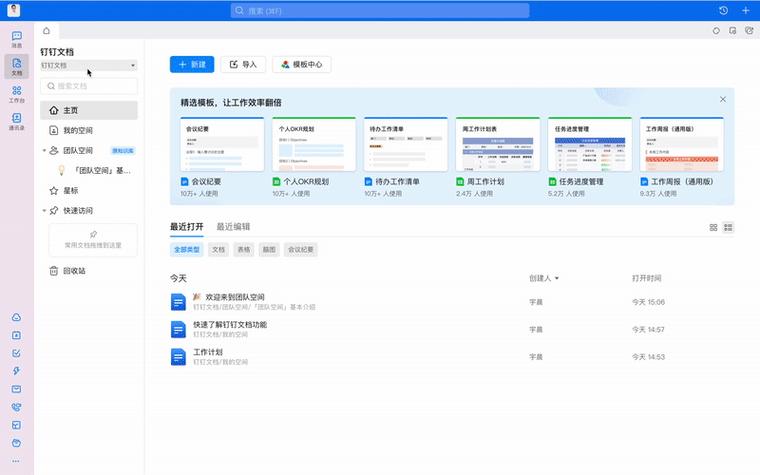Click the bottom-most folder-shaped sidebar icon
The width and height of the screenshot is (760, 475).
(16, 443)
